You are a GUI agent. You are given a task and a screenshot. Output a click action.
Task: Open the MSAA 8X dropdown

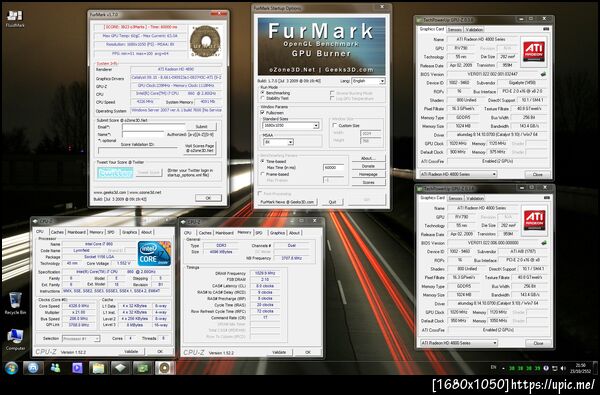pyautogui.click(x=278, y=142)
